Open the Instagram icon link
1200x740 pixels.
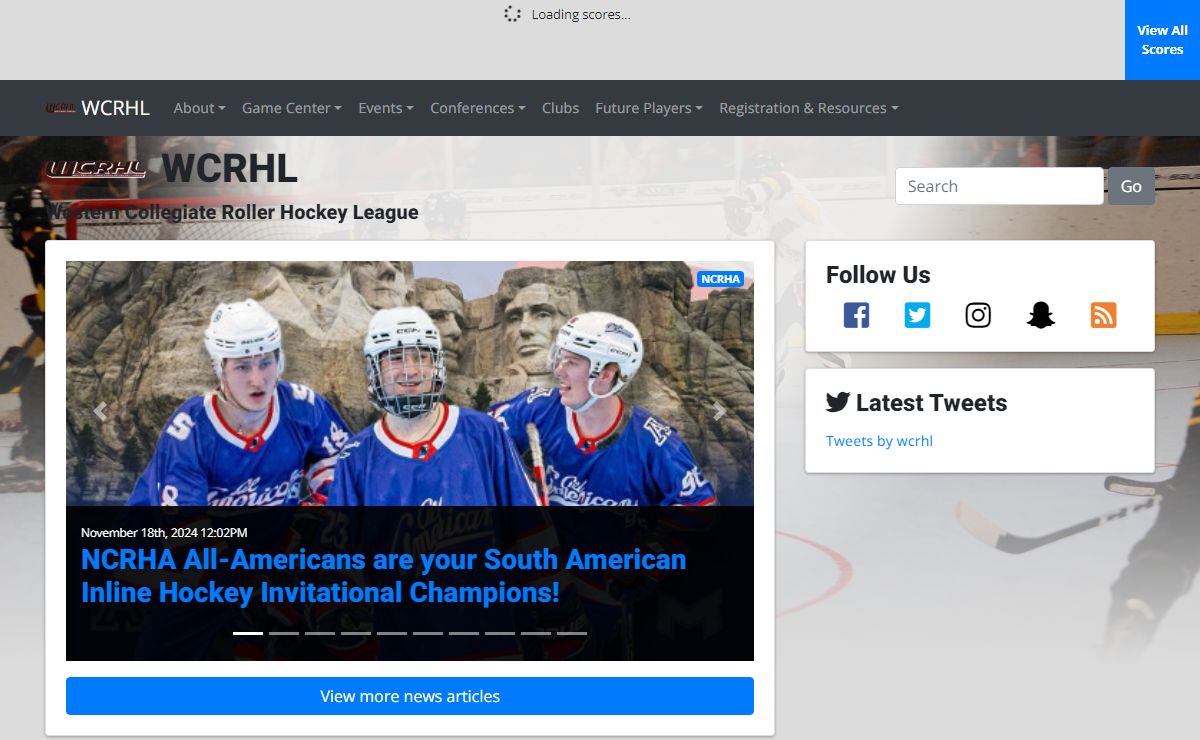[978, 315]
